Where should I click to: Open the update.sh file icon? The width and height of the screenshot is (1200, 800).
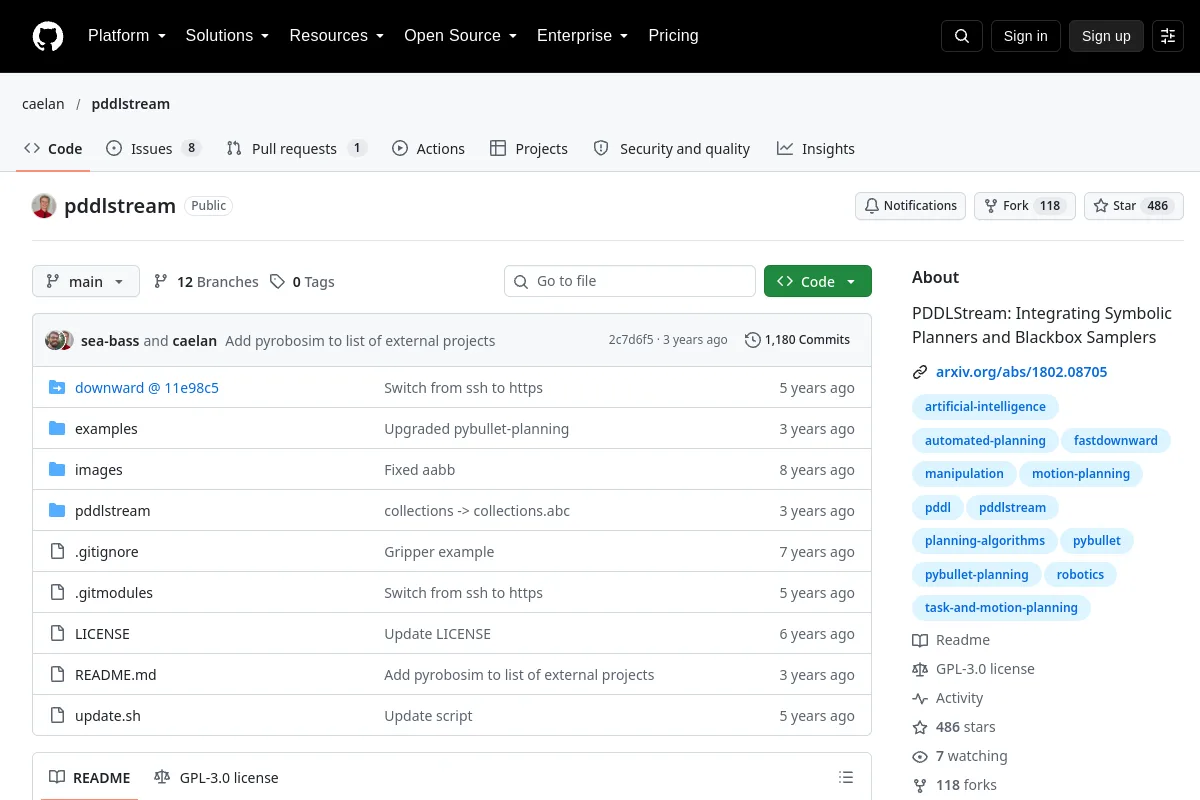coord(57,716)
